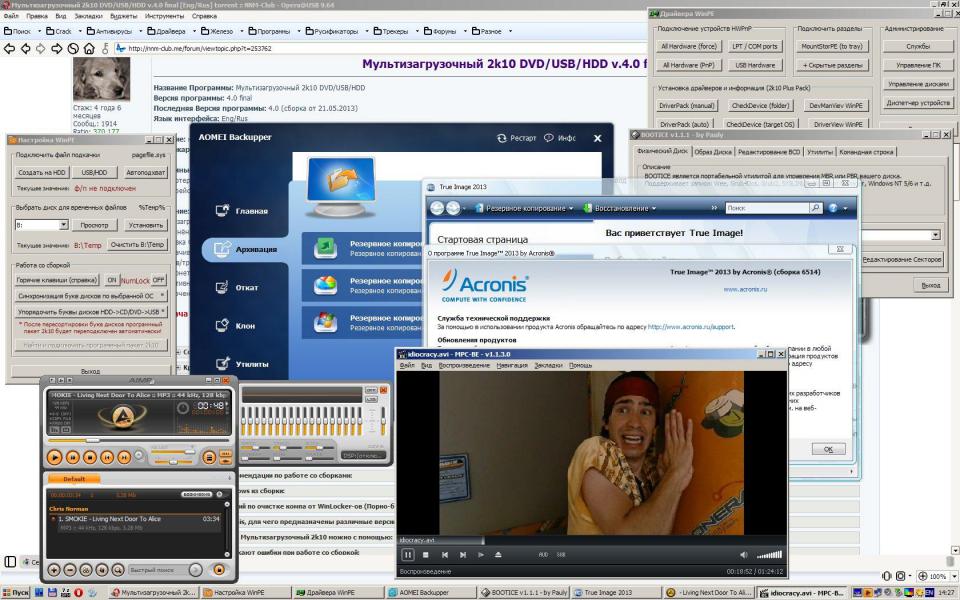Click the AIMP playlist magnifier search icon

click(x=118, y=570)
